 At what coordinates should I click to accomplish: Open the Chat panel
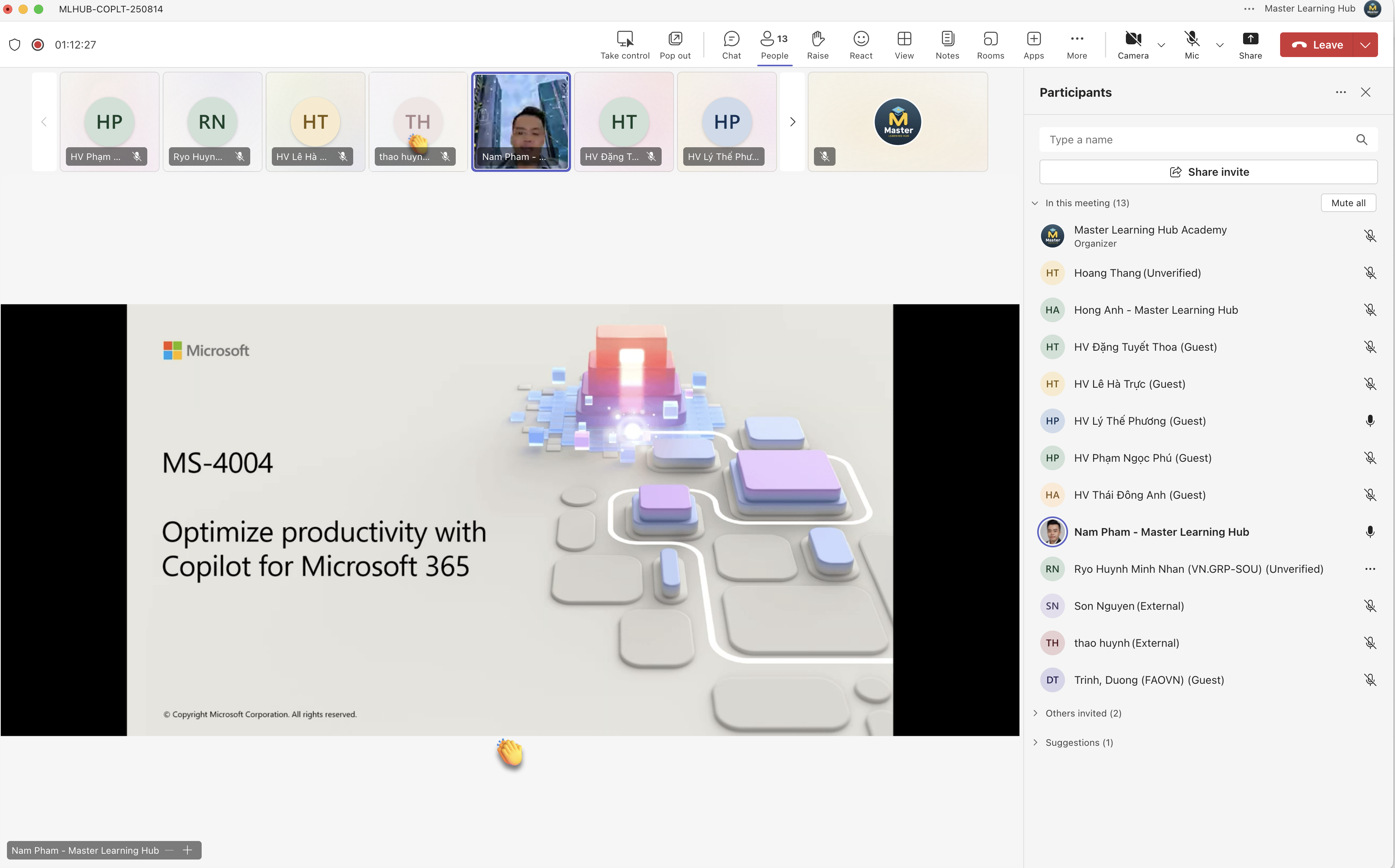point(731,45)
